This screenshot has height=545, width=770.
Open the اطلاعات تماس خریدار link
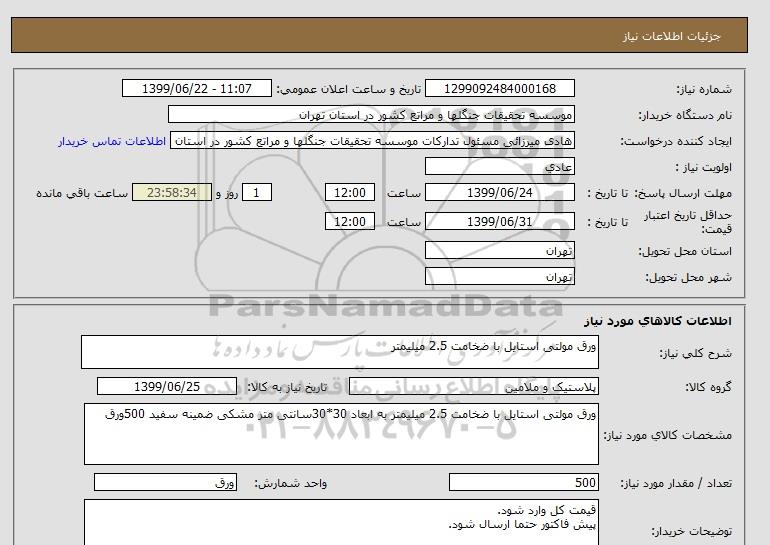(x=112, y=141)
